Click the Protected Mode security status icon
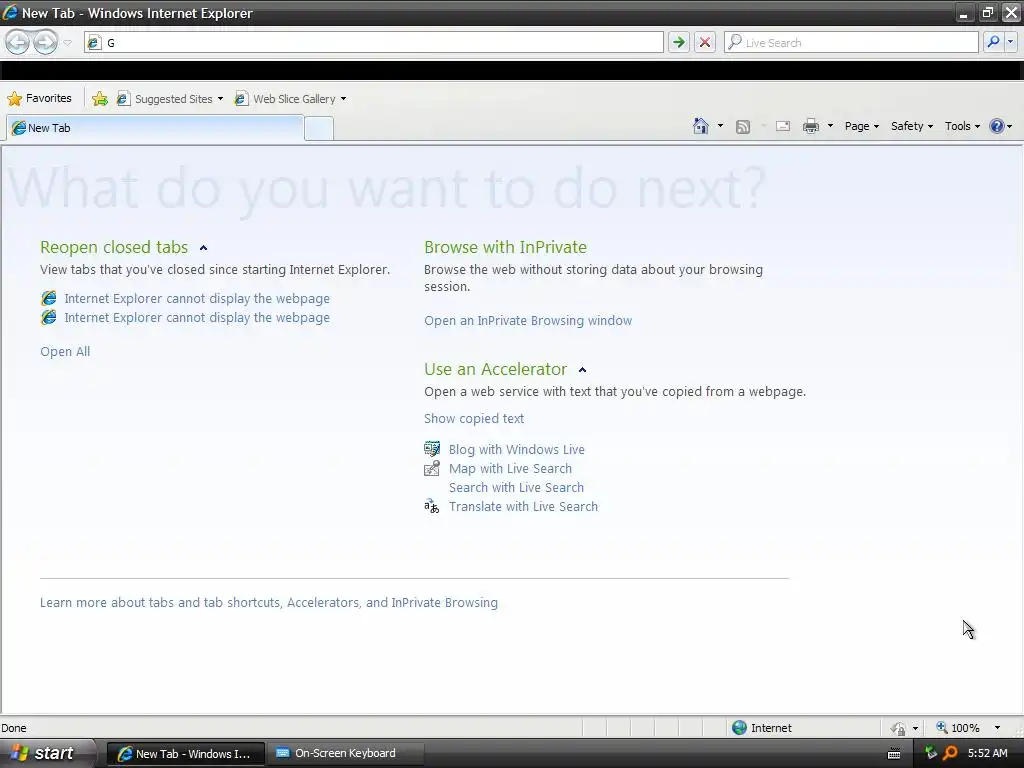 point(899,728)
